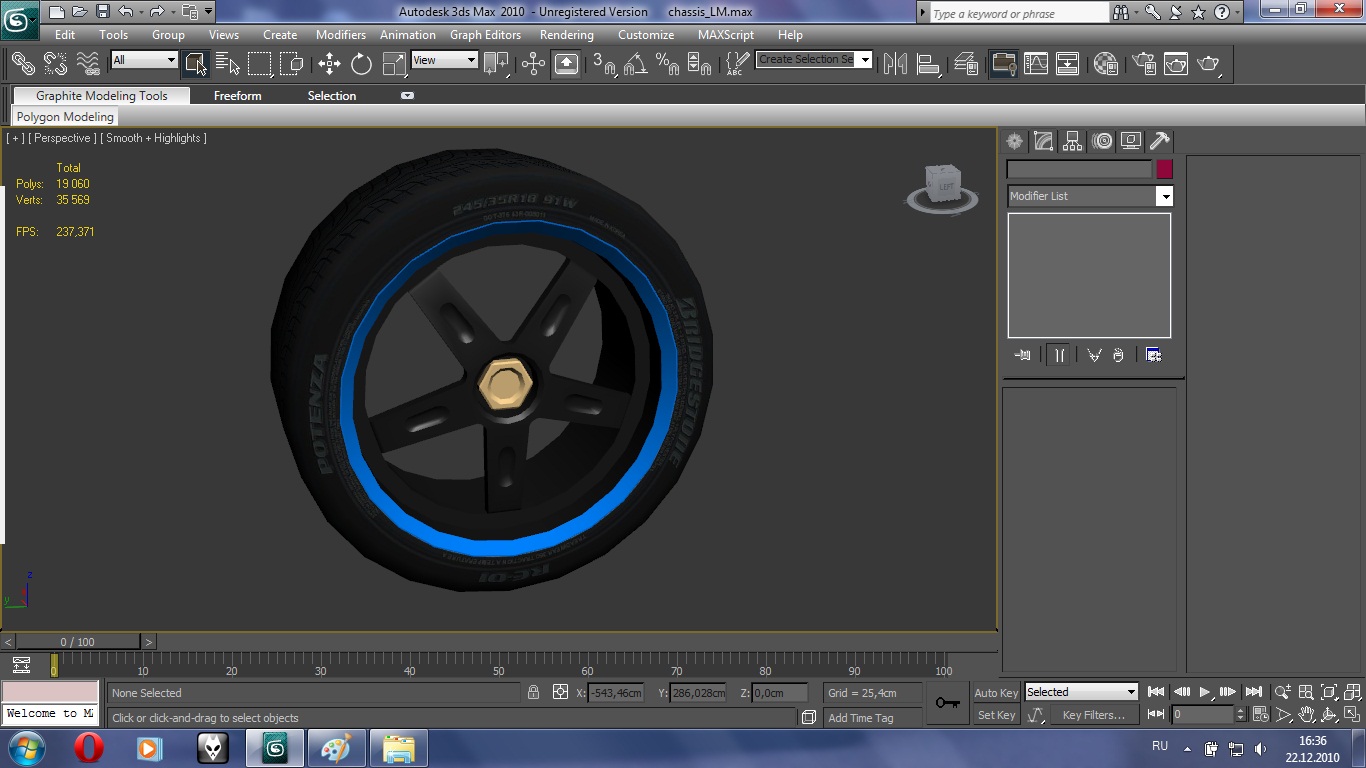1366x768 pixels.
Task: Click the Select by Name icon
Action: point(227,64)
